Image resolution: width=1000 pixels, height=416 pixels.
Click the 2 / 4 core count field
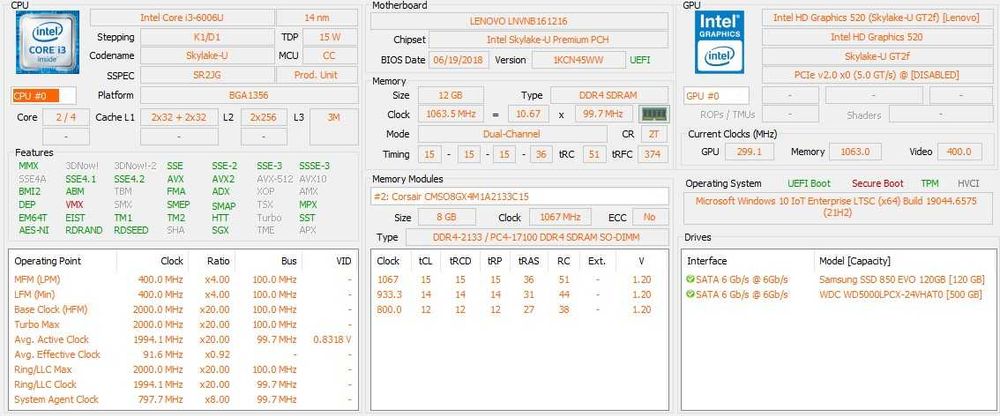pyautogui.click(x=66, y=117)
